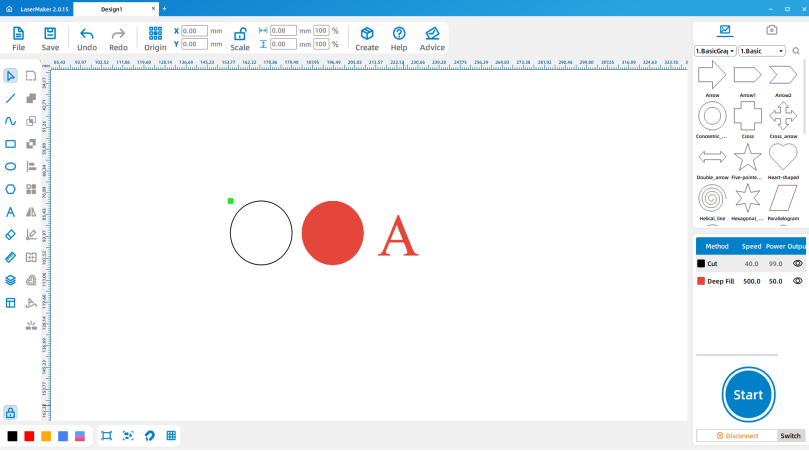Click the Undo icon
This screenshot has width=809, height=451.
pos(87,38)
